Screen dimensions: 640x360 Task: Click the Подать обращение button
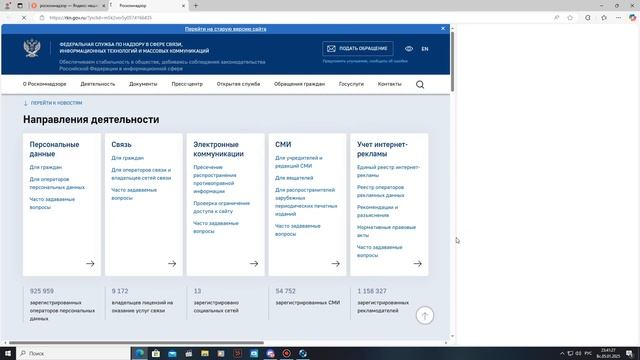tap(358, 49)
